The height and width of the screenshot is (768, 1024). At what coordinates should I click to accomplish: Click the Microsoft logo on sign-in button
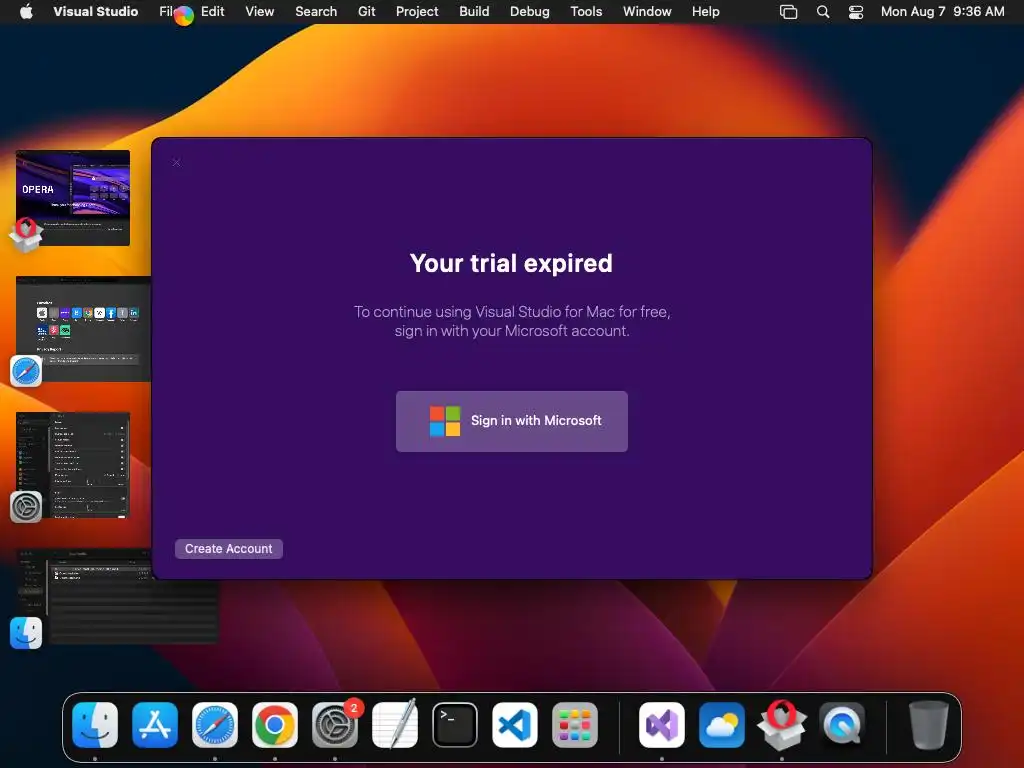445,421
